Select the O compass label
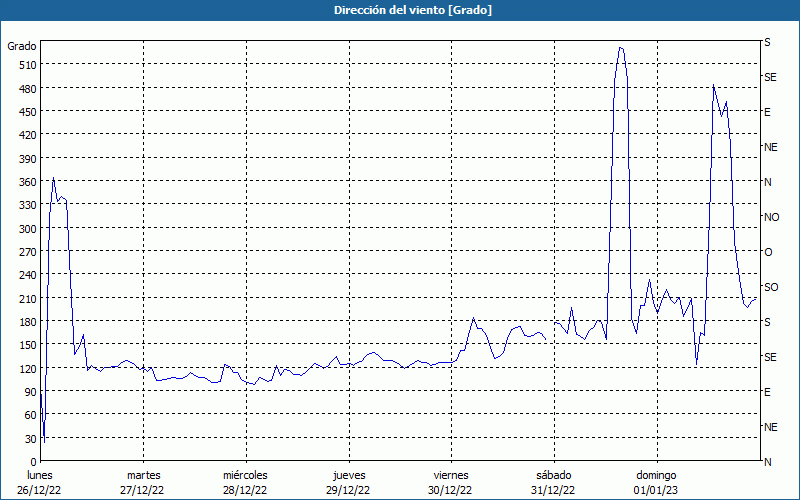Screen dimensions: 800x500 point(768,253)
